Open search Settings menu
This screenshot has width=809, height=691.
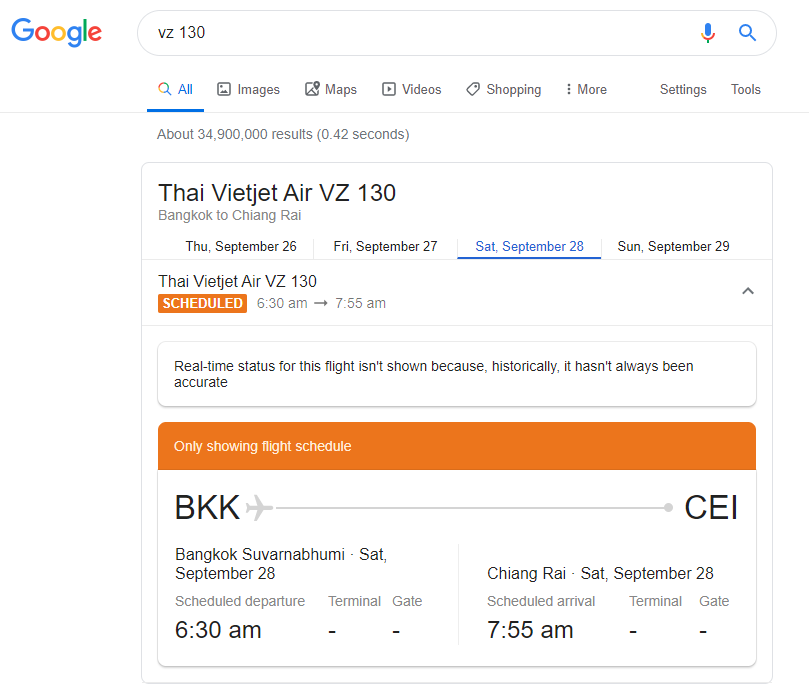click(683, 89)
